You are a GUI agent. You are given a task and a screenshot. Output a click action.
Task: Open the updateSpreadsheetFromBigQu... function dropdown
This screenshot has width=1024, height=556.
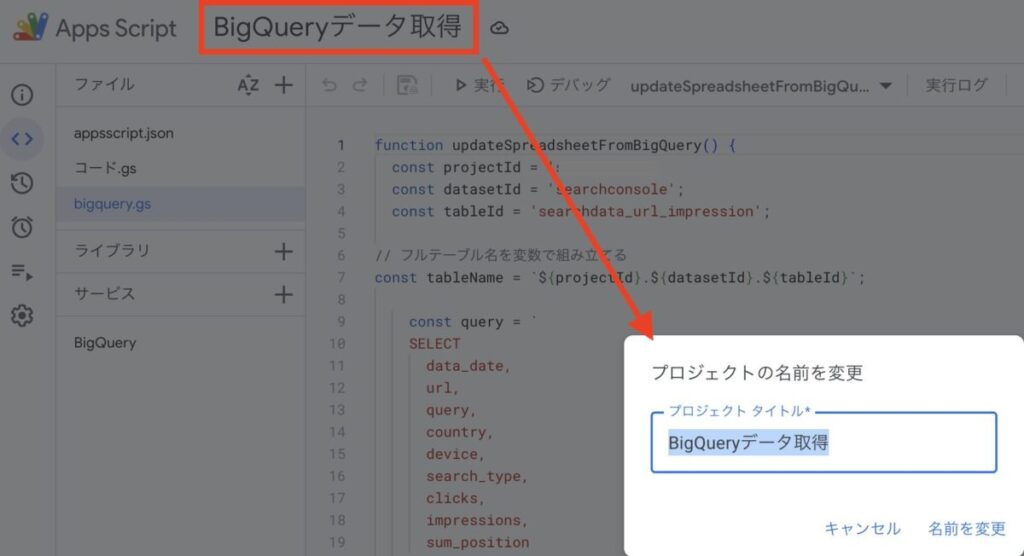tap(761, 86)
